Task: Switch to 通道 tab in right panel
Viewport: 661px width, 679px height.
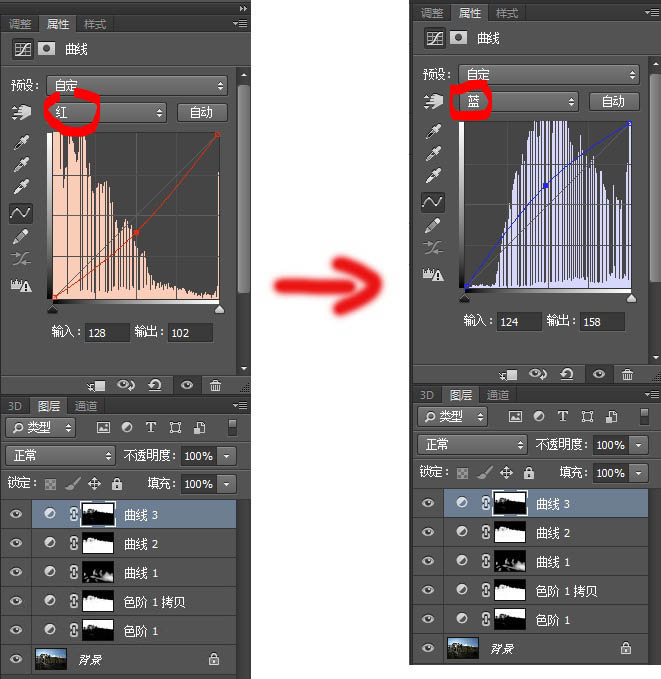Action: [x=498, y=395]
